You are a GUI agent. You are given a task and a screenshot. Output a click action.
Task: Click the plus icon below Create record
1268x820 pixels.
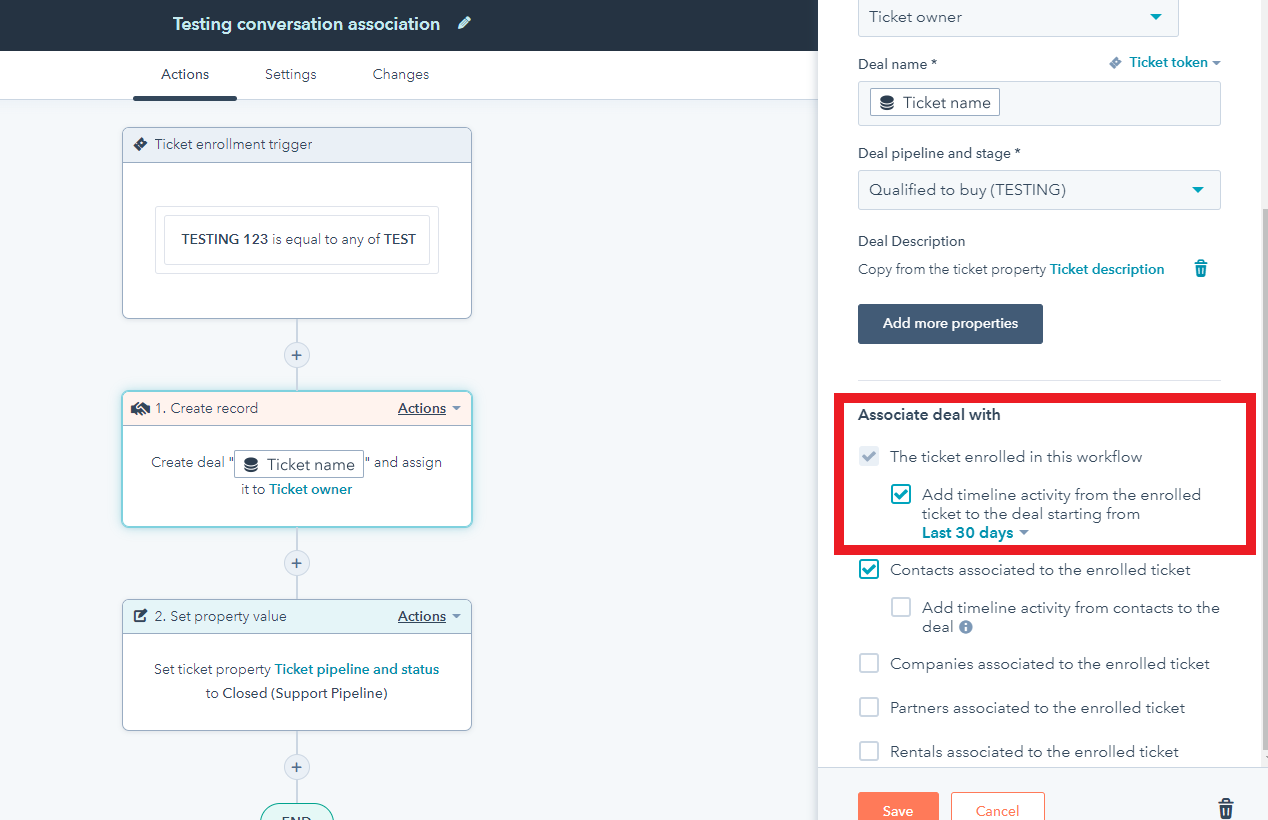point(296,563)
